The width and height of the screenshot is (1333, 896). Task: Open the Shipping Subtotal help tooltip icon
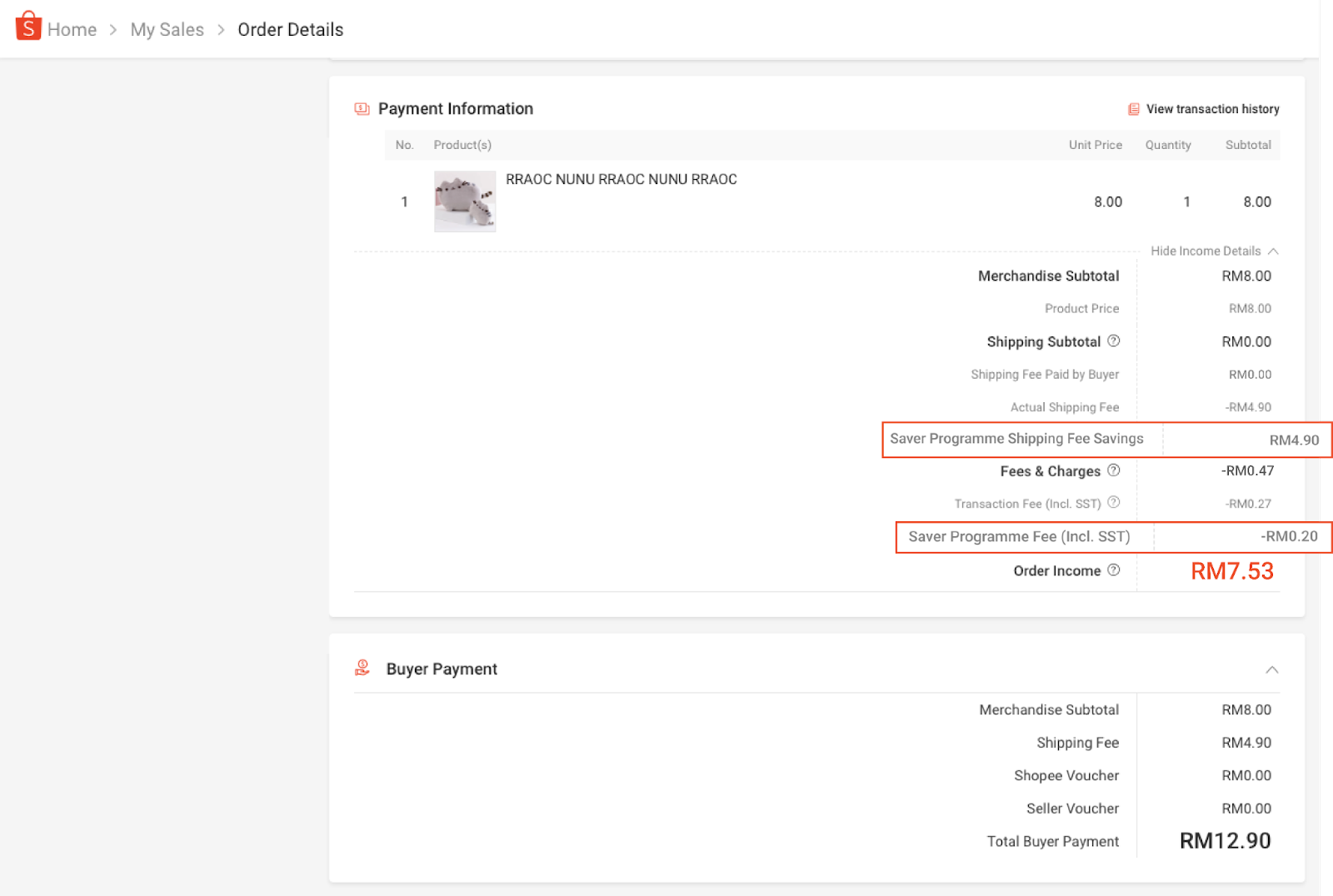pyautogui.click(x=1115, y=341)
